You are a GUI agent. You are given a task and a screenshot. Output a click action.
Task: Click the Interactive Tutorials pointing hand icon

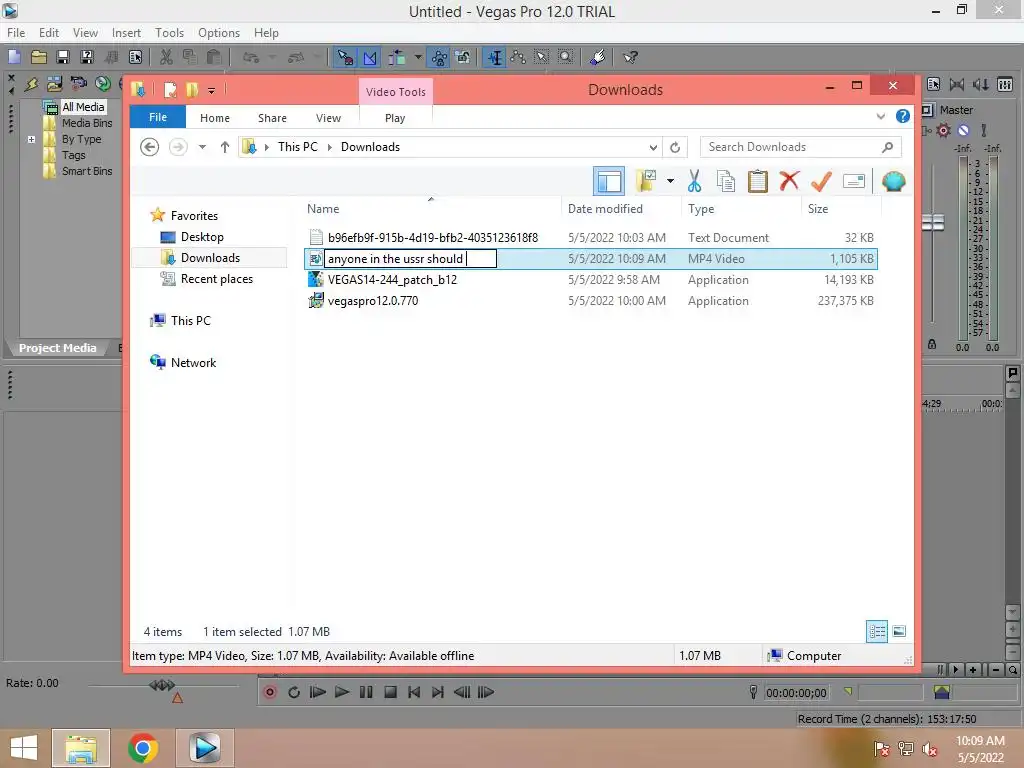pyautogui.click(x=598, y=57)
